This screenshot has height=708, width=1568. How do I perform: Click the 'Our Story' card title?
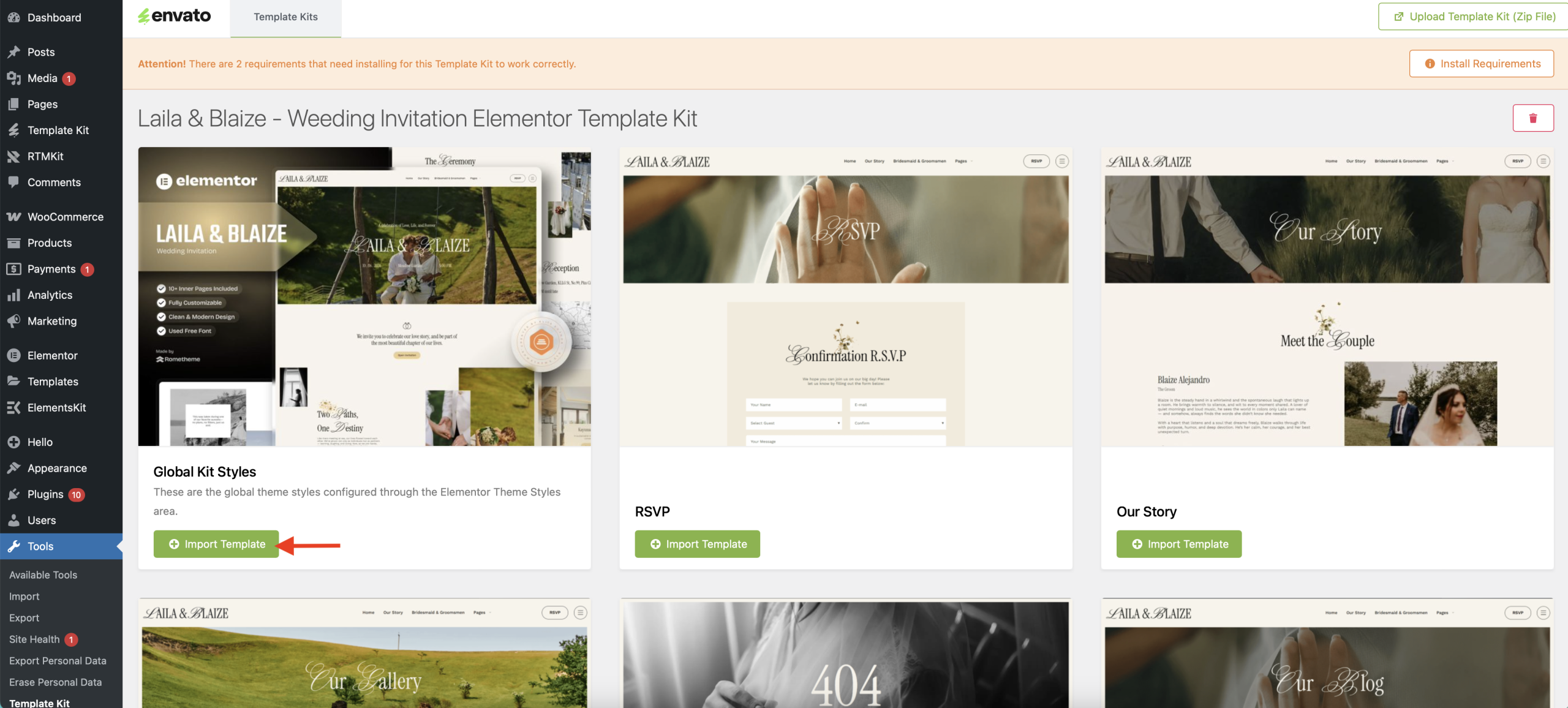click(x=1147, y=511)
